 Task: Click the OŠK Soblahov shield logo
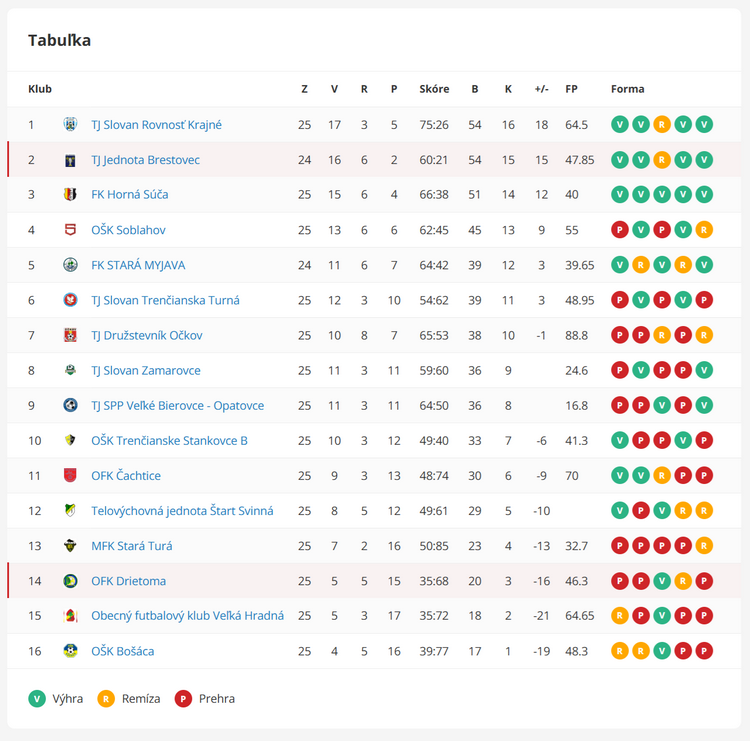click(70, 230)
